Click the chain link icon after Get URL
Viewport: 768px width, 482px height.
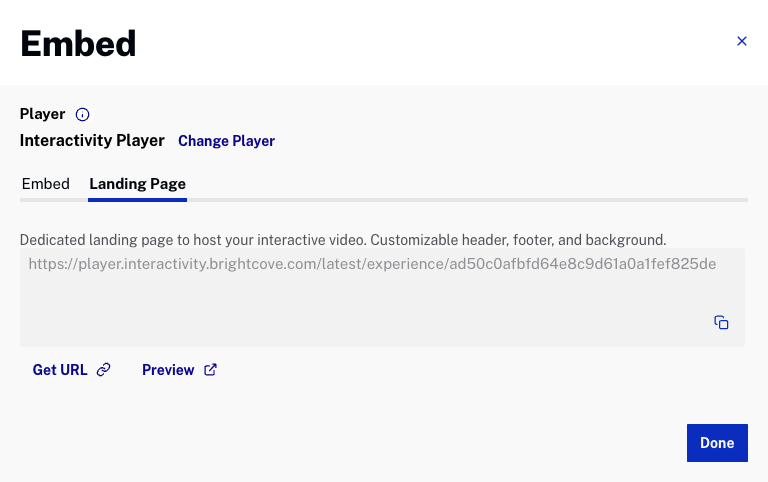coord(103,370)
